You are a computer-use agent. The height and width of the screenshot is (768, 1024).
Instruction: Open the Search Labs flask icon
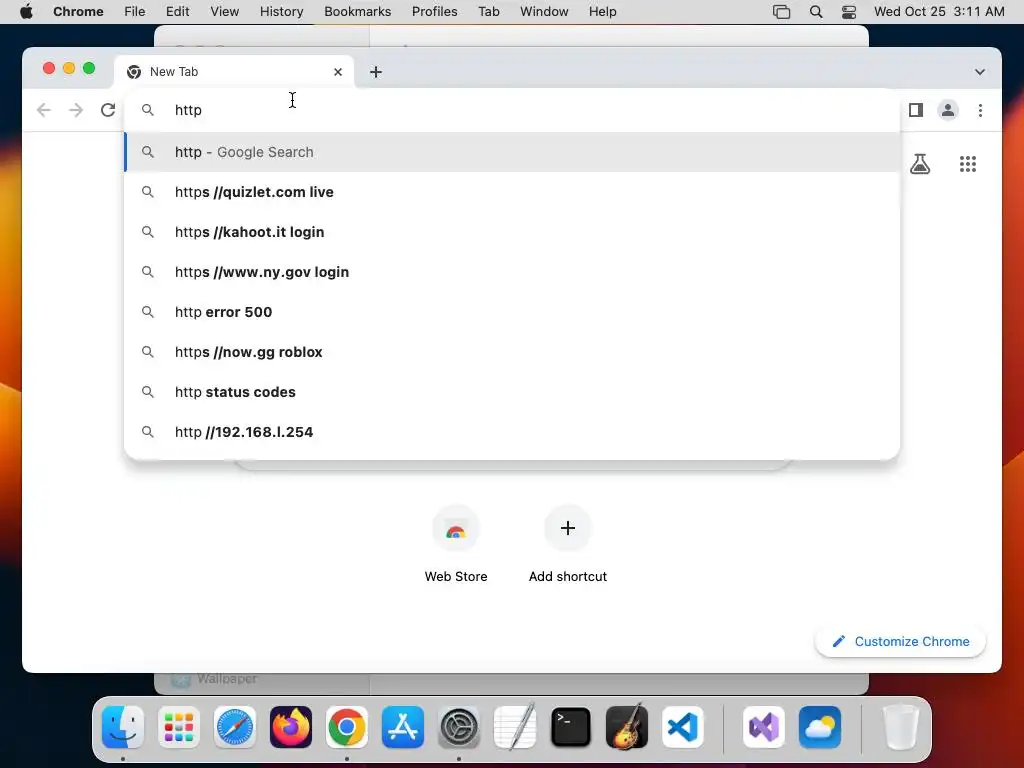[920, 164]
